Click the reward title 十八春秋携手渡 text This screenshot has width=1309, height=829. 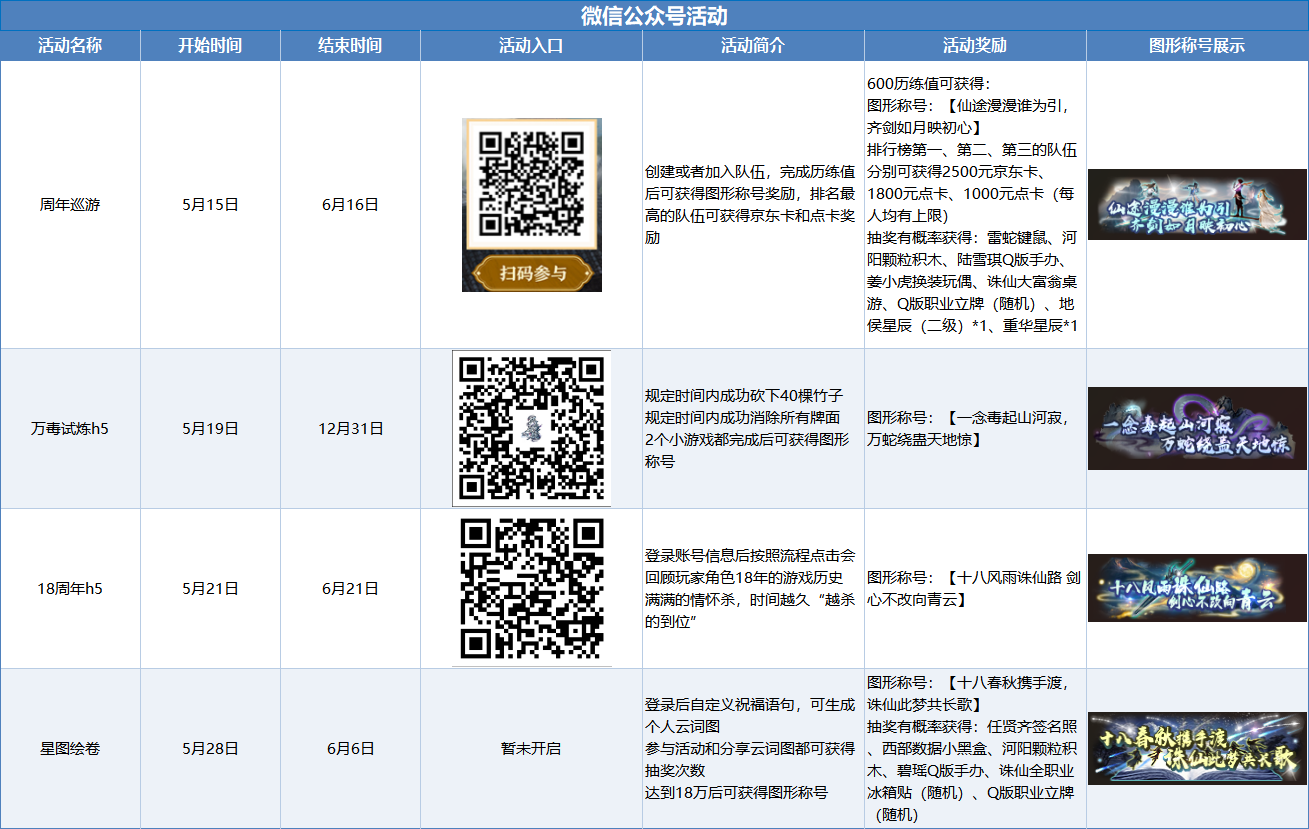(967, 694)
